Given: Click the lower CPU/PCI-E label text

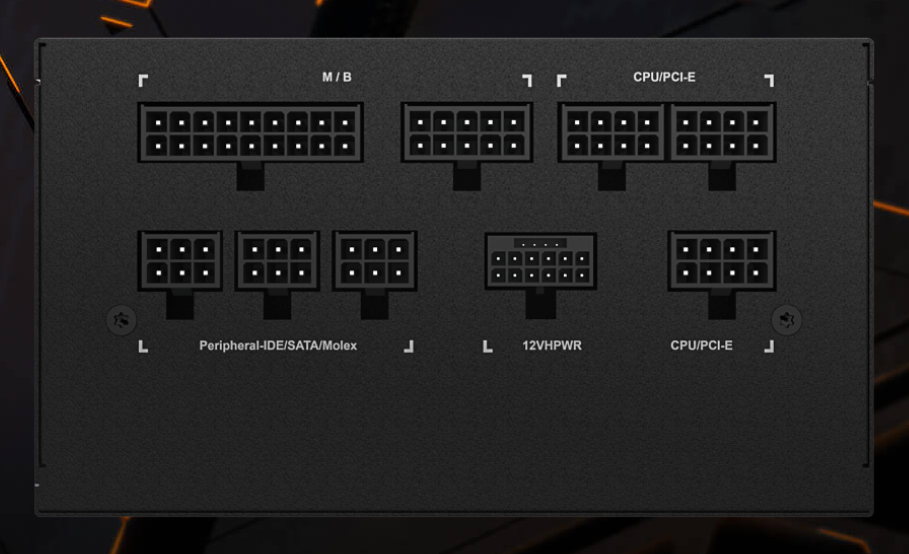Looking at the screenshot, I should click(701, 345).
